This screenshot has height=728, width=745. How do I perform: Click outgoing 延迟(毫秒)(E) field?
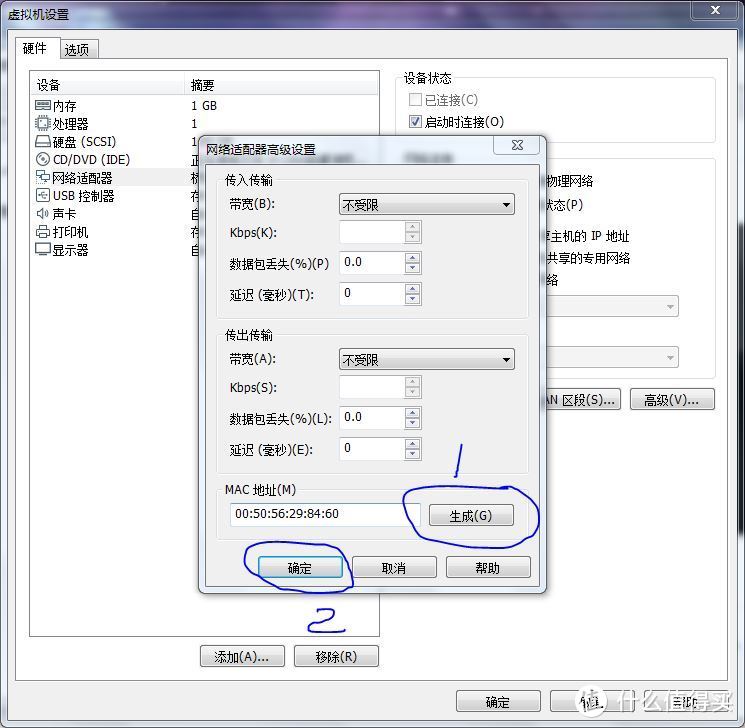click(x=372, y=449)
